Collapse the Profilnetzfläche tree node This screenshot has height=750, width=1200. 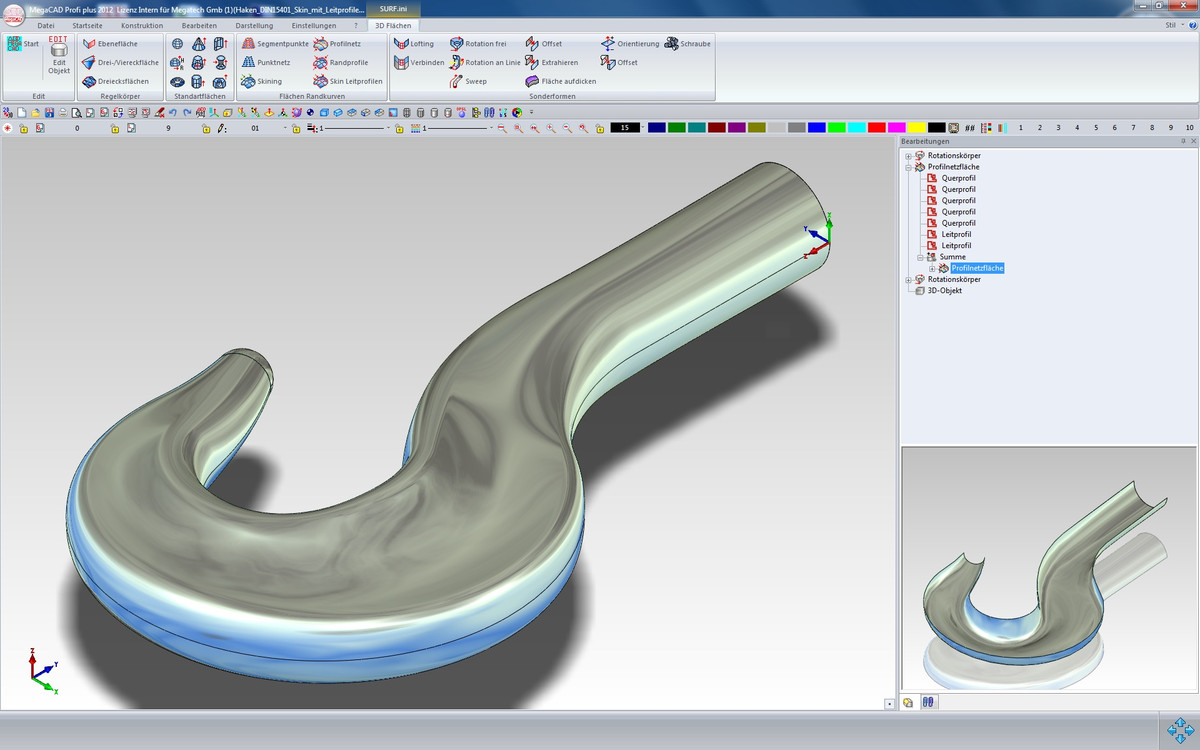pos(908,167)
